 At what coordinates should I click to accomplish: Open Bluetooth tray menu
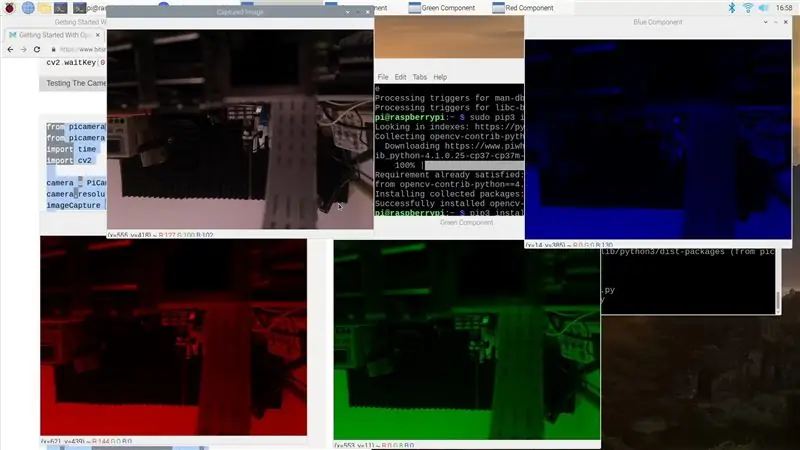732,8
